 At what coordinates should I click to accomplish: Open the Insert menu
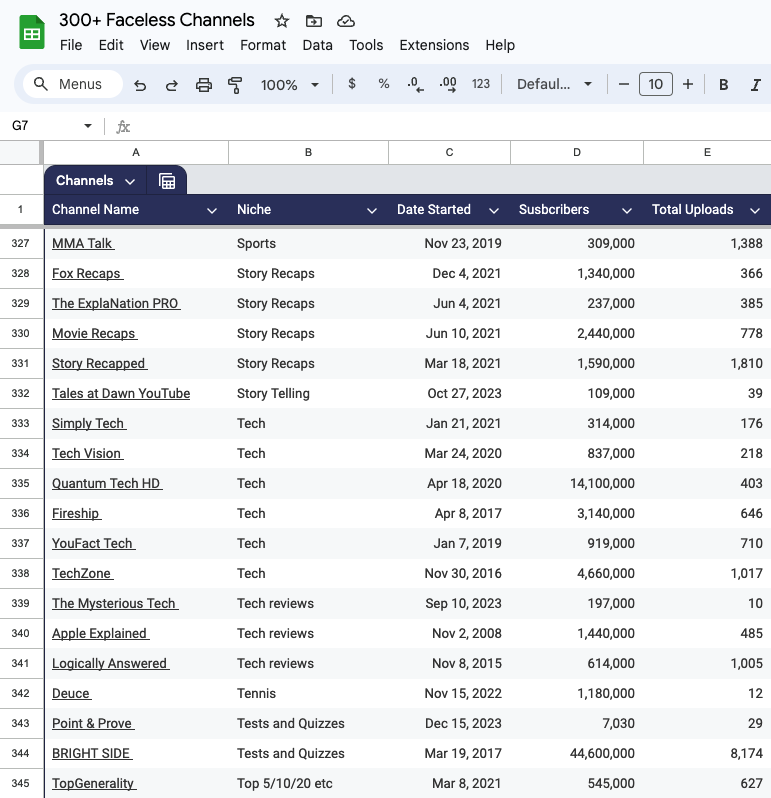click(205, 45)
